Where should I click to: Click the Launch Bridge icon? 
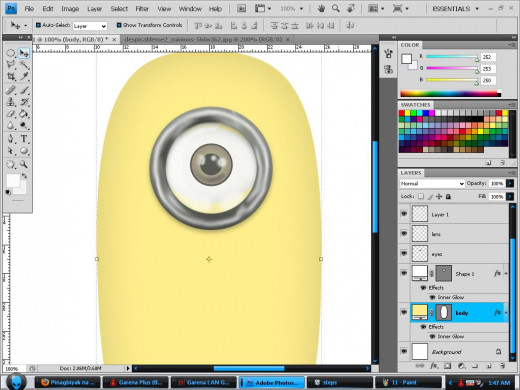coord(241,9)
